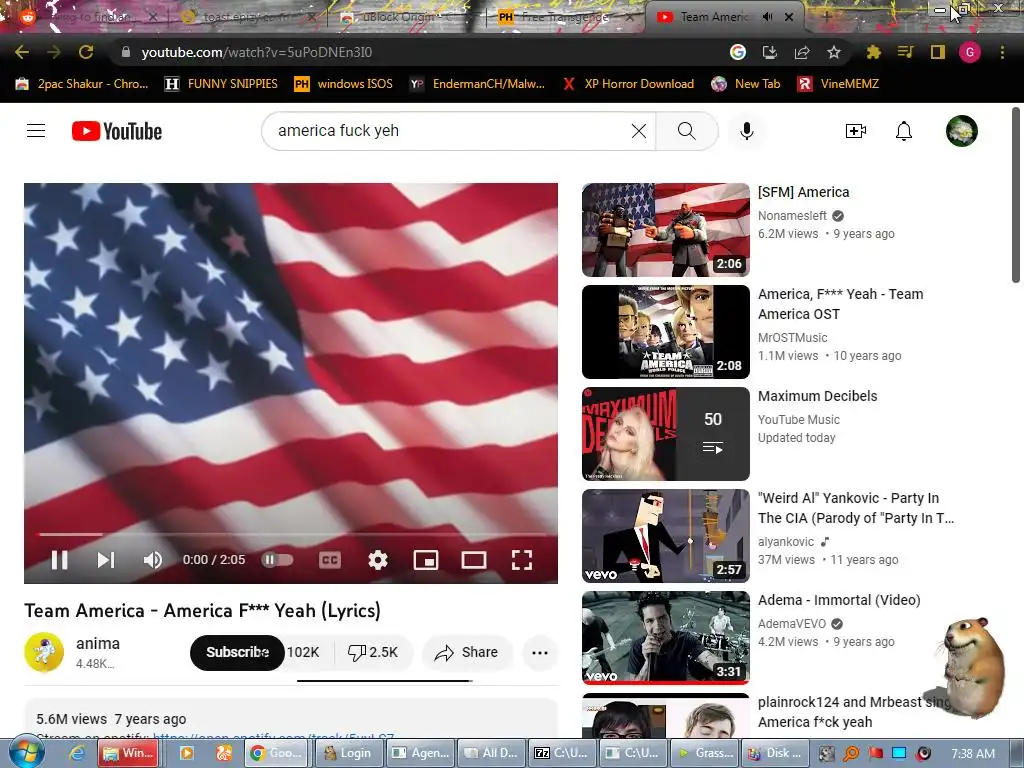This screenshot has height=768, width=1024.
Task: Open the Create video menu
Action: click(x=856, y=131)
